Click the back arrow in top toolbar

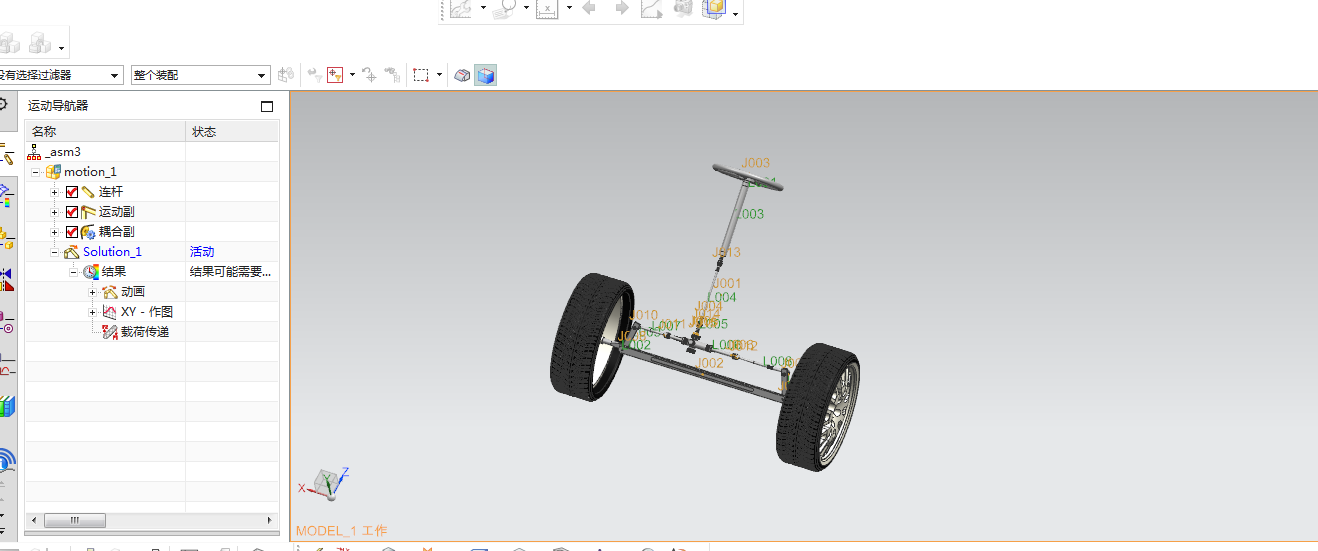tap(589, 8)
